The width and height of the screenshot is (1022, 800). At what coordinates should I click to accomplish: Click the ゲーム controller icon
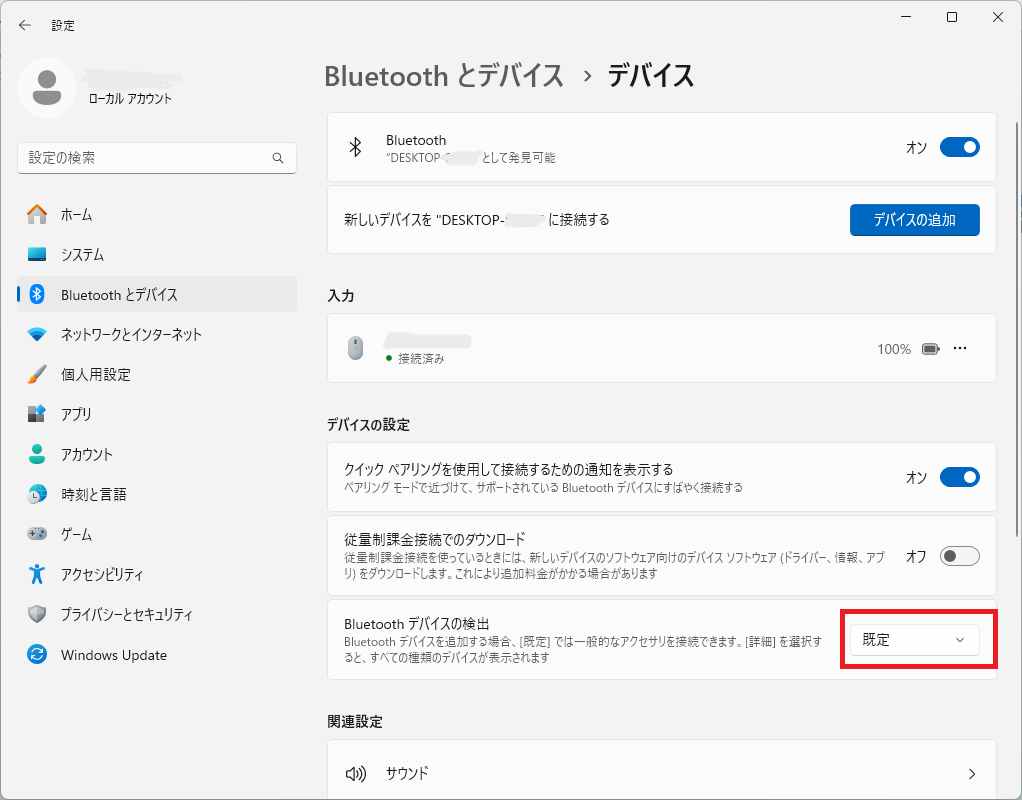click(37, 534)
